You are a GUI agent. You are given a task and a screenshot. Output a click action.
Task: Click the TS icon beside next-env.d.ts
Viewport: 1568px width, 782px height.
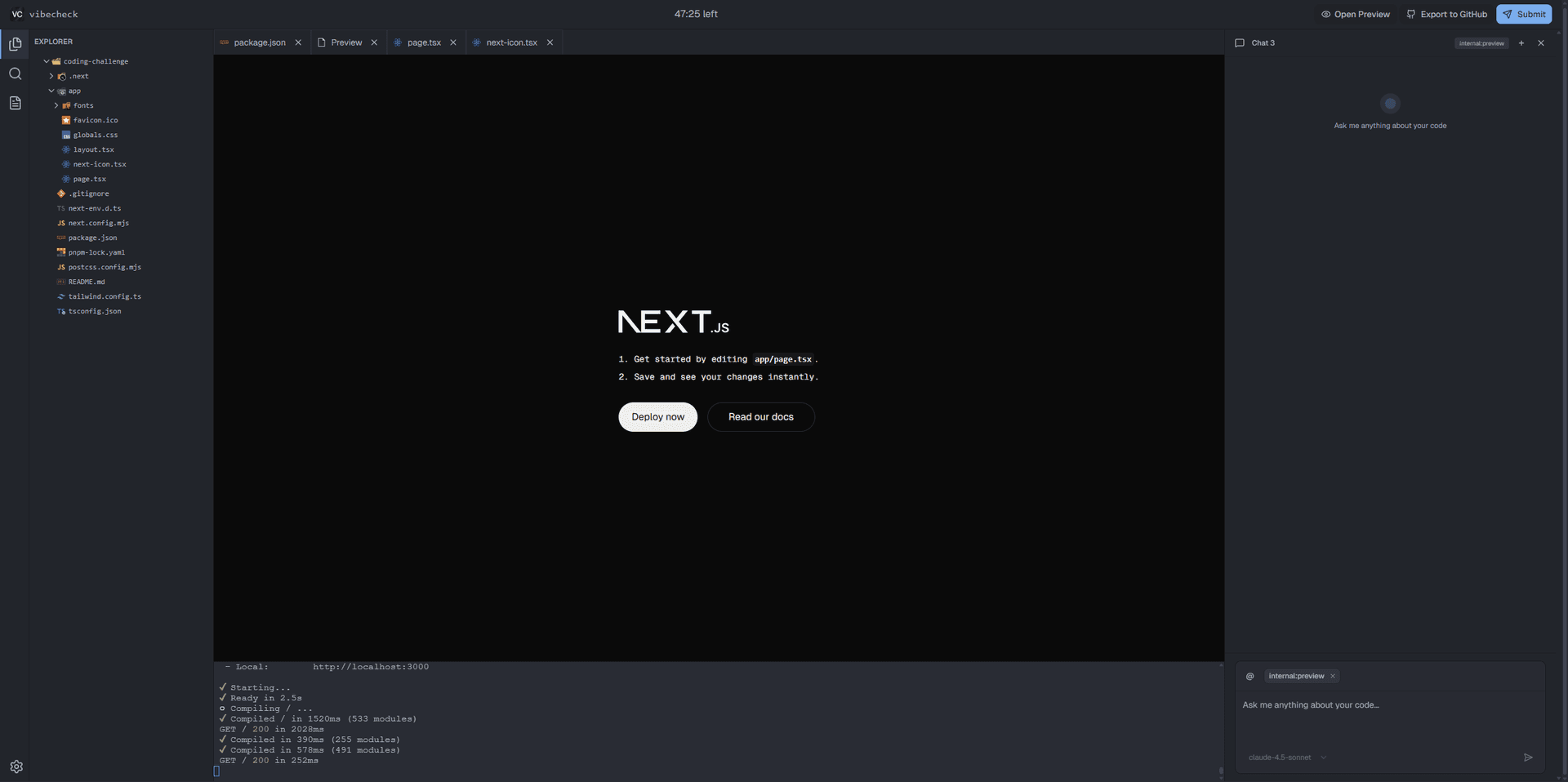pos(61,208)
